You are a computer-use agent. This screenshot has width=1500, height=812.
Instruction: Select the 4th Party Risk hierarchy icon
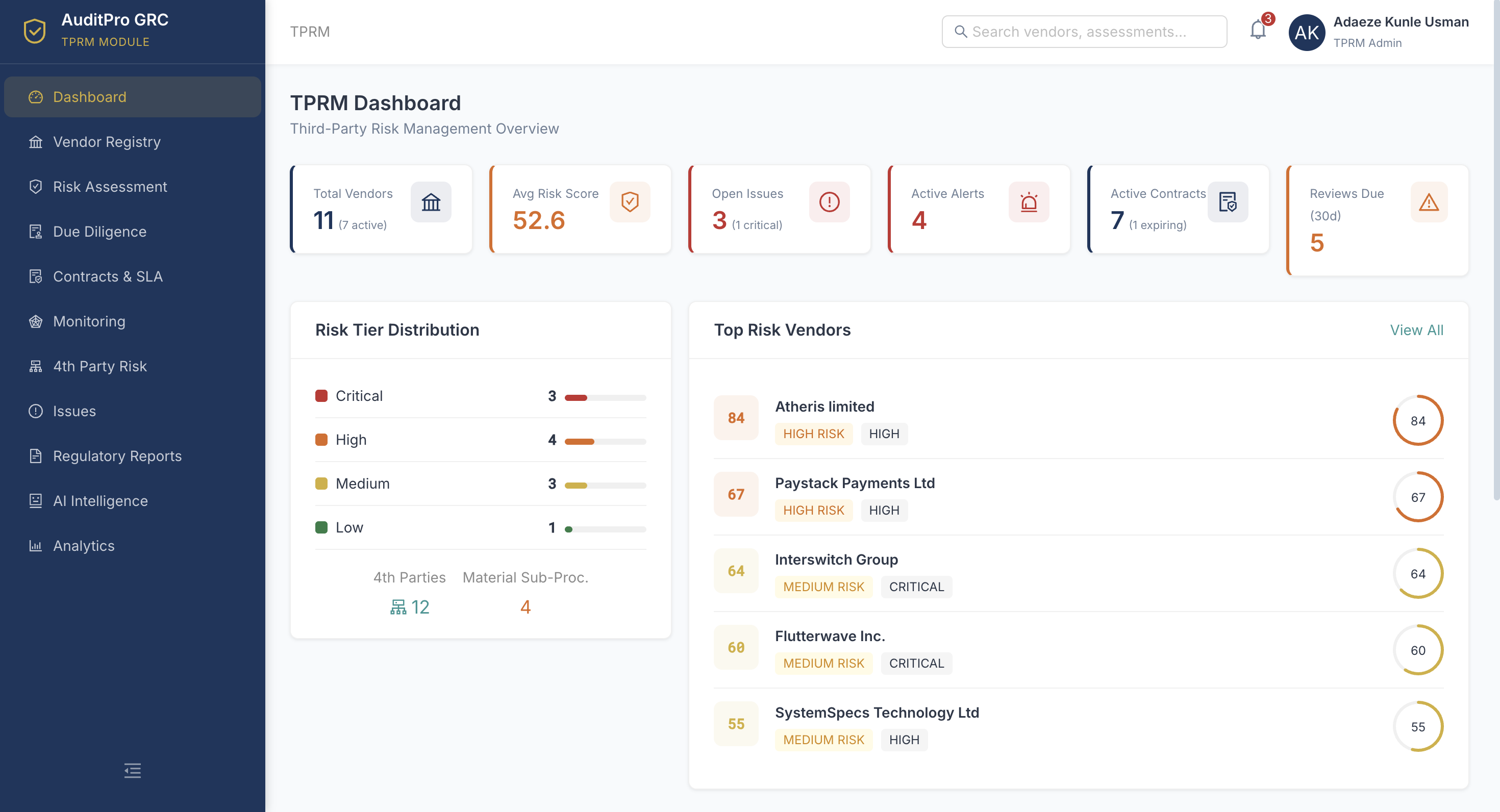(36, 366)
